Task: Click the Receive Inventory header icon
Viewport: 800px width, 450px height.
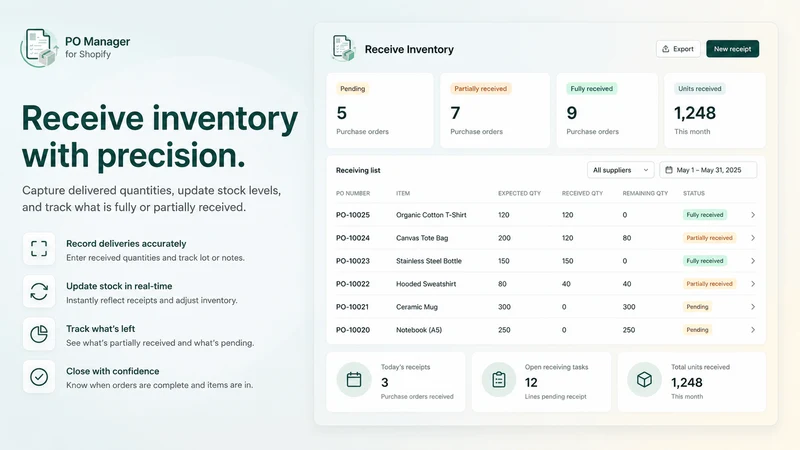Action: [343, 48]
